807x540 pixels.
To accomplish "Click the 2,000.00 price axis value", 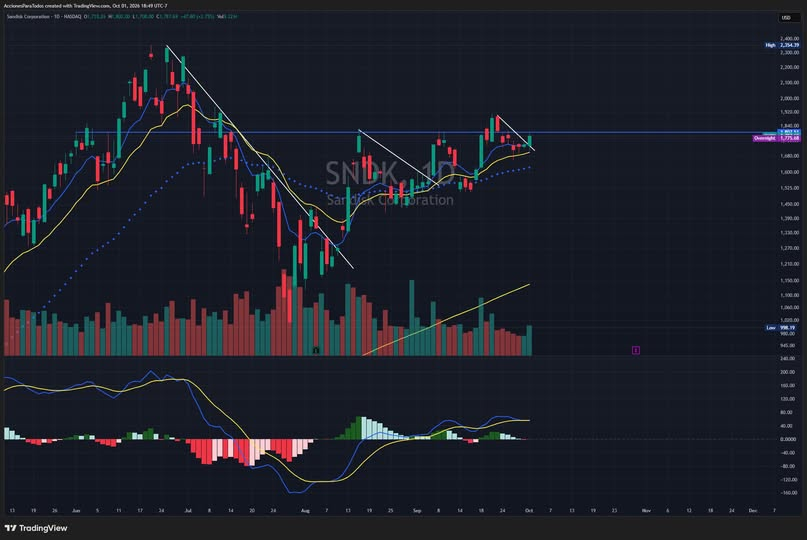I will pos(790,98).
